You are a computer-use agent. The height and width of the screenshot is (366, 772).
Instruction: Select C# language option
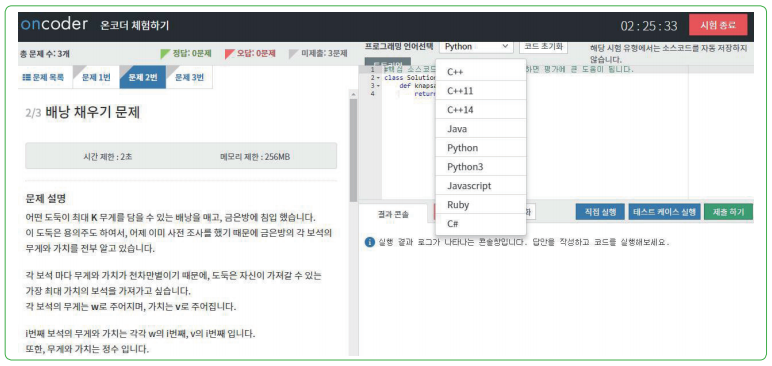tap(481, 224)
